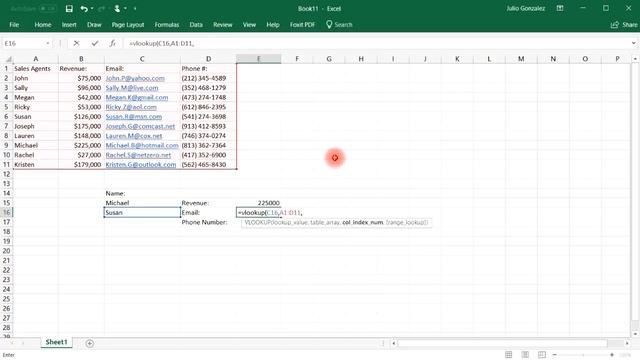Click the zoom out minus button
Screen dimensions: 640x360
tap(555, 355)
